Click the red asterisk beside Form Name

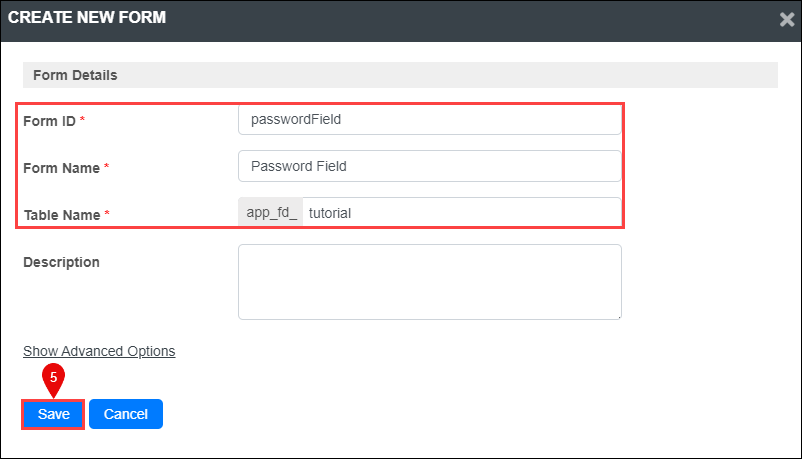click(x=106, y=166)
